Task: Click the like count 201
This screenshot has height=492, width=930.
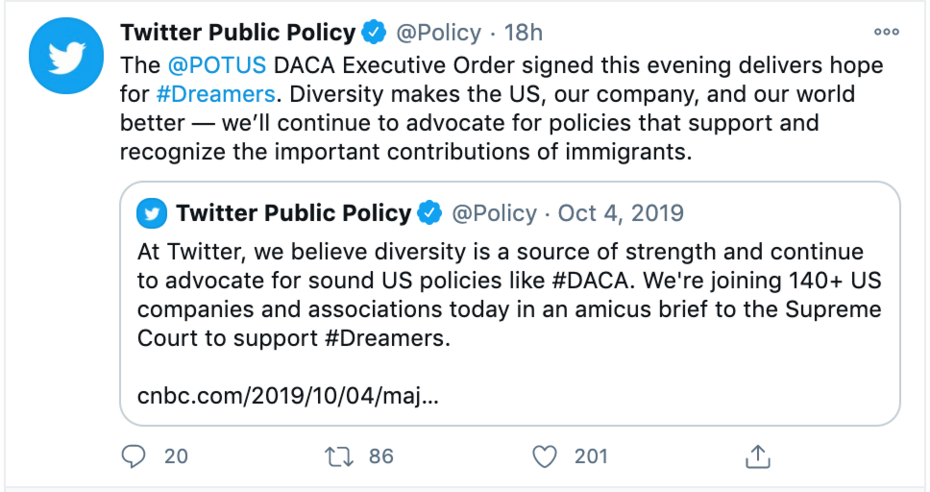Action: (591, 457)
